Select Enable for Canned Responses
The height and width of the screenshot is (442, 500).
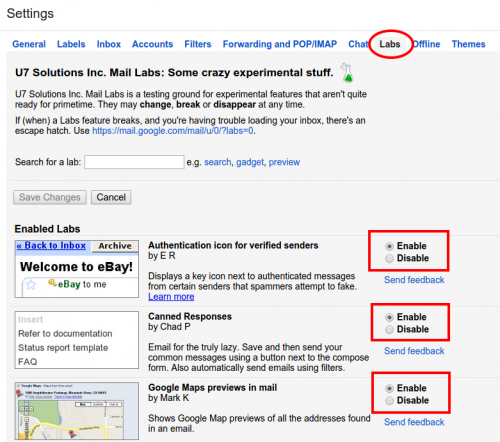click(x=389, y=317)
